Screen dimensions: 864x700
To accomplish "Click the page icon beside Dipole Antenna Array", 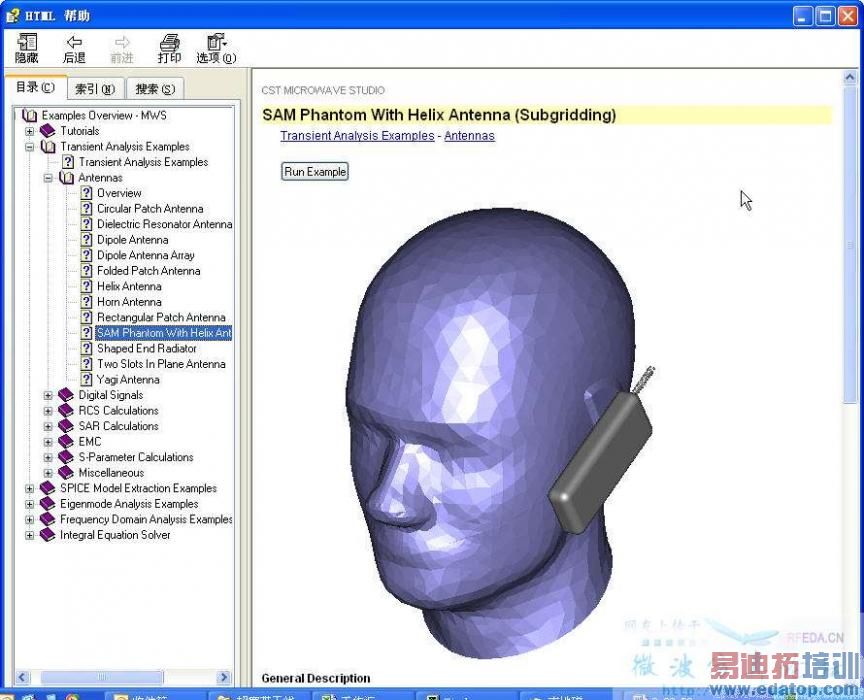I will 86,255.
